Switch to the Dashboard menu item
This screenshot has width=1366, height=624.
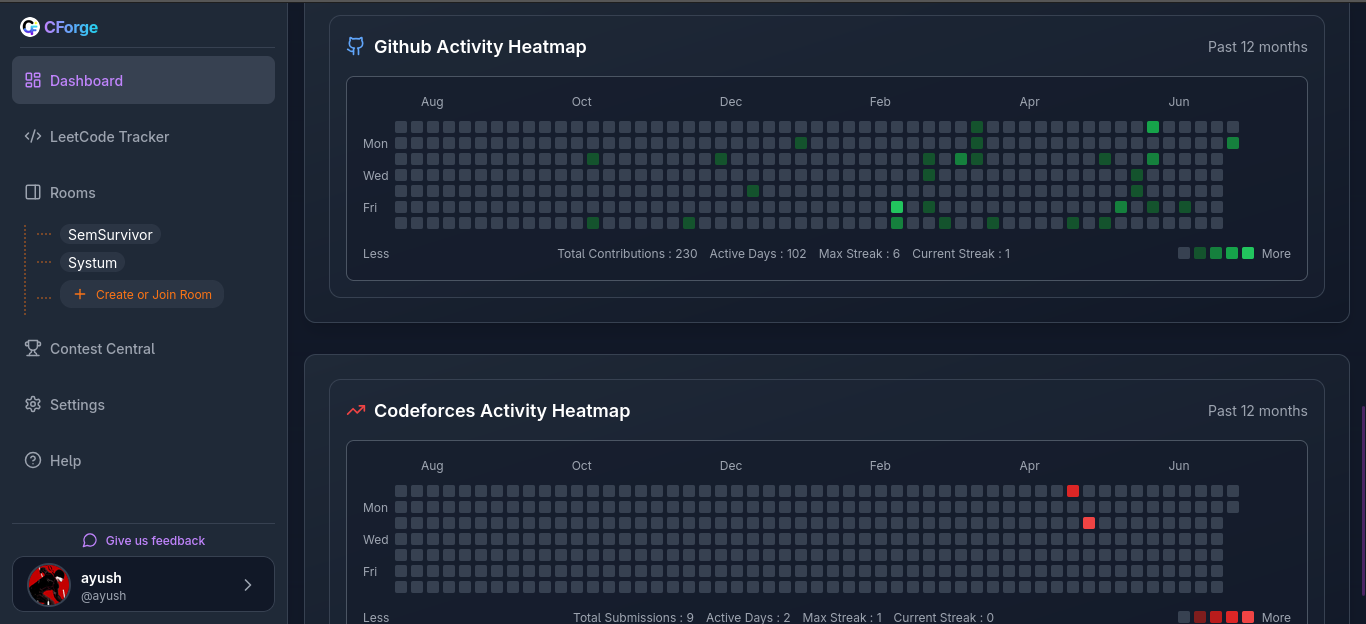[x=86, y=80]
